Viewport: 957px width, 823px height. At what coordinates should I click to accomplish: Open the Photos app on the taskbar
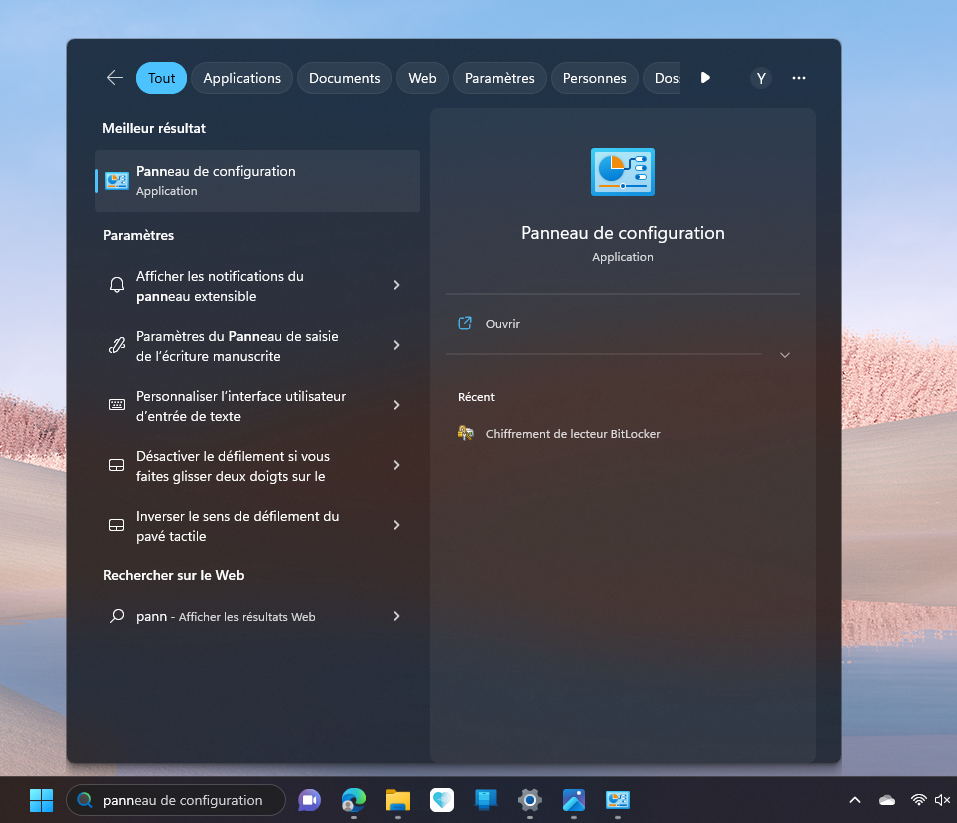(574, 800)
